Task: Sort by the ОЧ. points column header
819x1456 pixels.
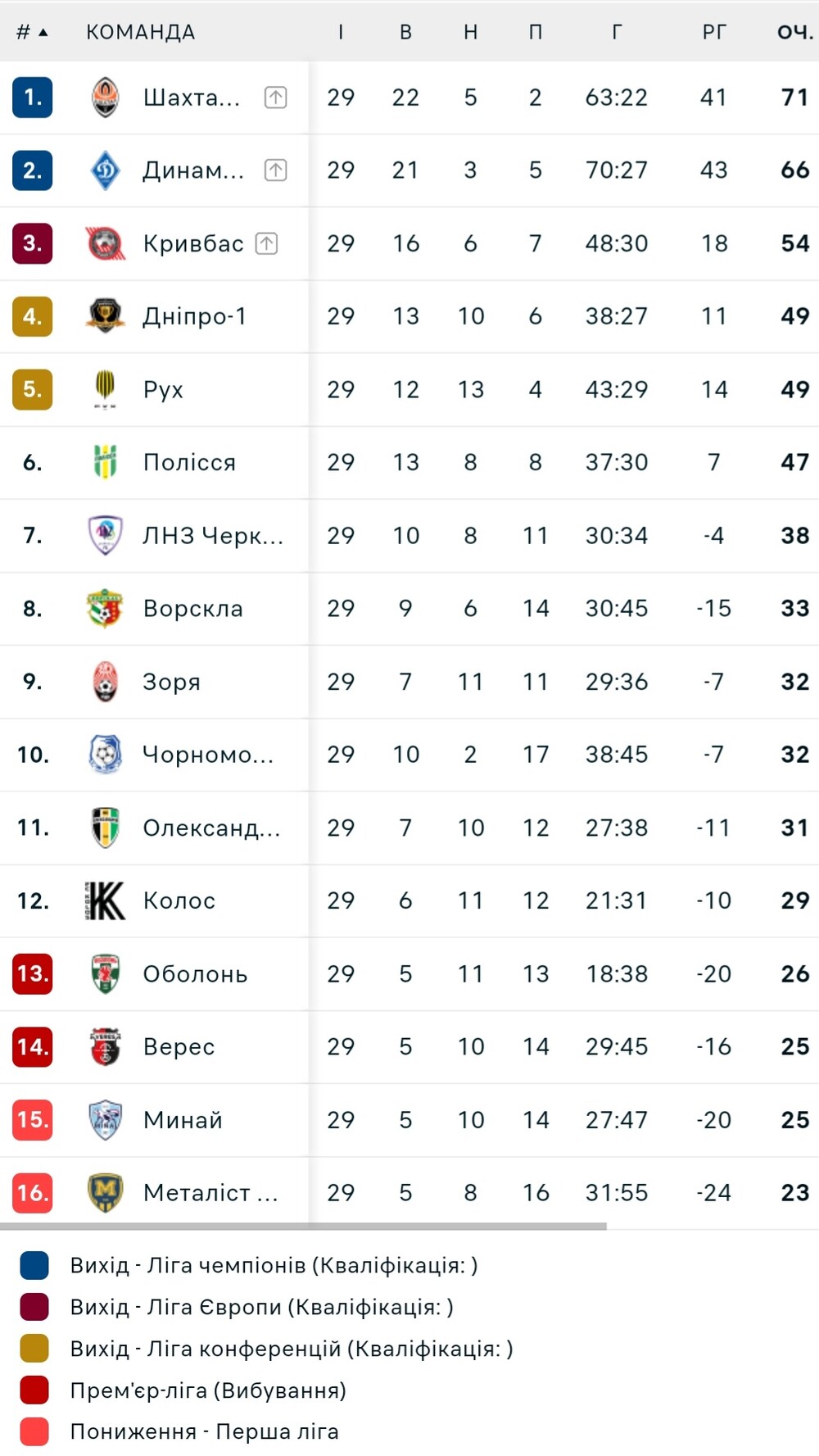Action: pos(794,32)
